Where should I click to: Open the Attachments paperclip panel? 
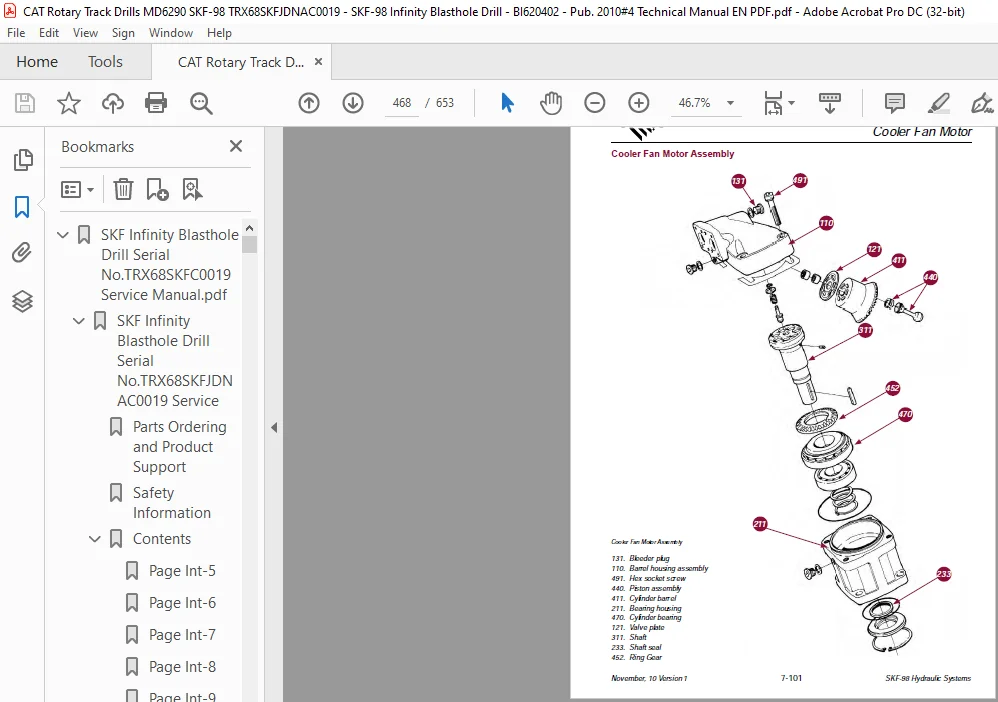point(22,253)
